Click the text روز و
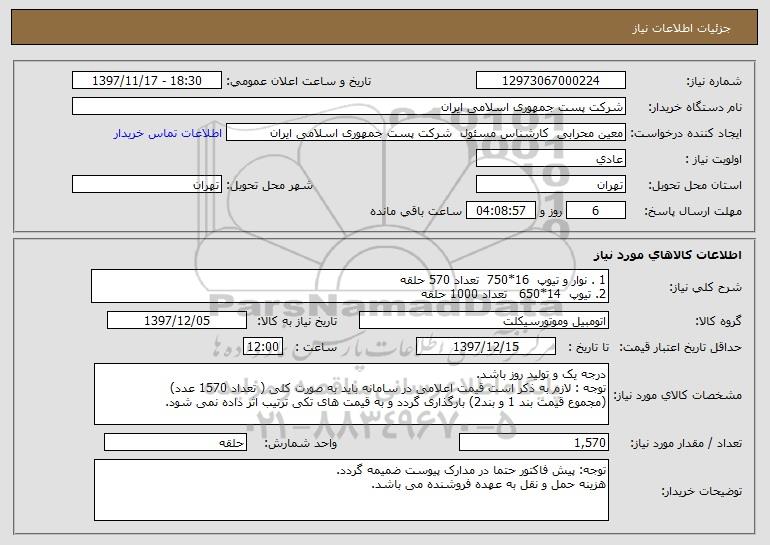 550,211
